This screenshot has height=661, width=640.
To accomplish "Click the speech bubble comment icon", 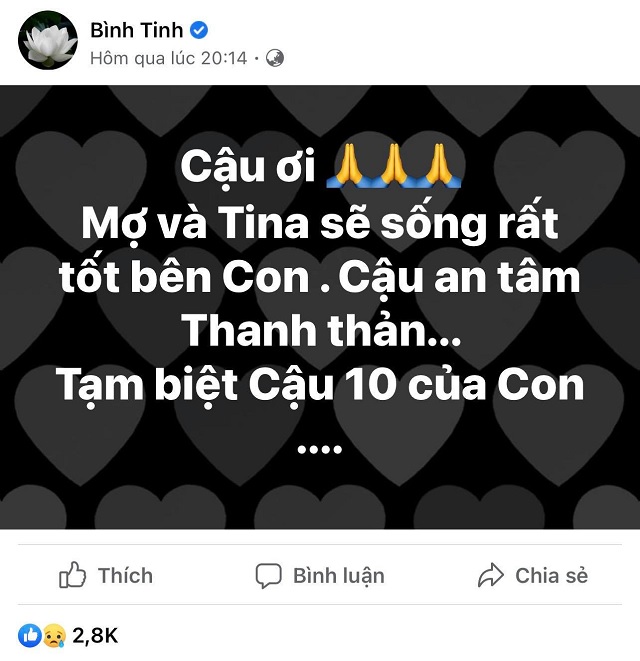I will pos(268,576).
